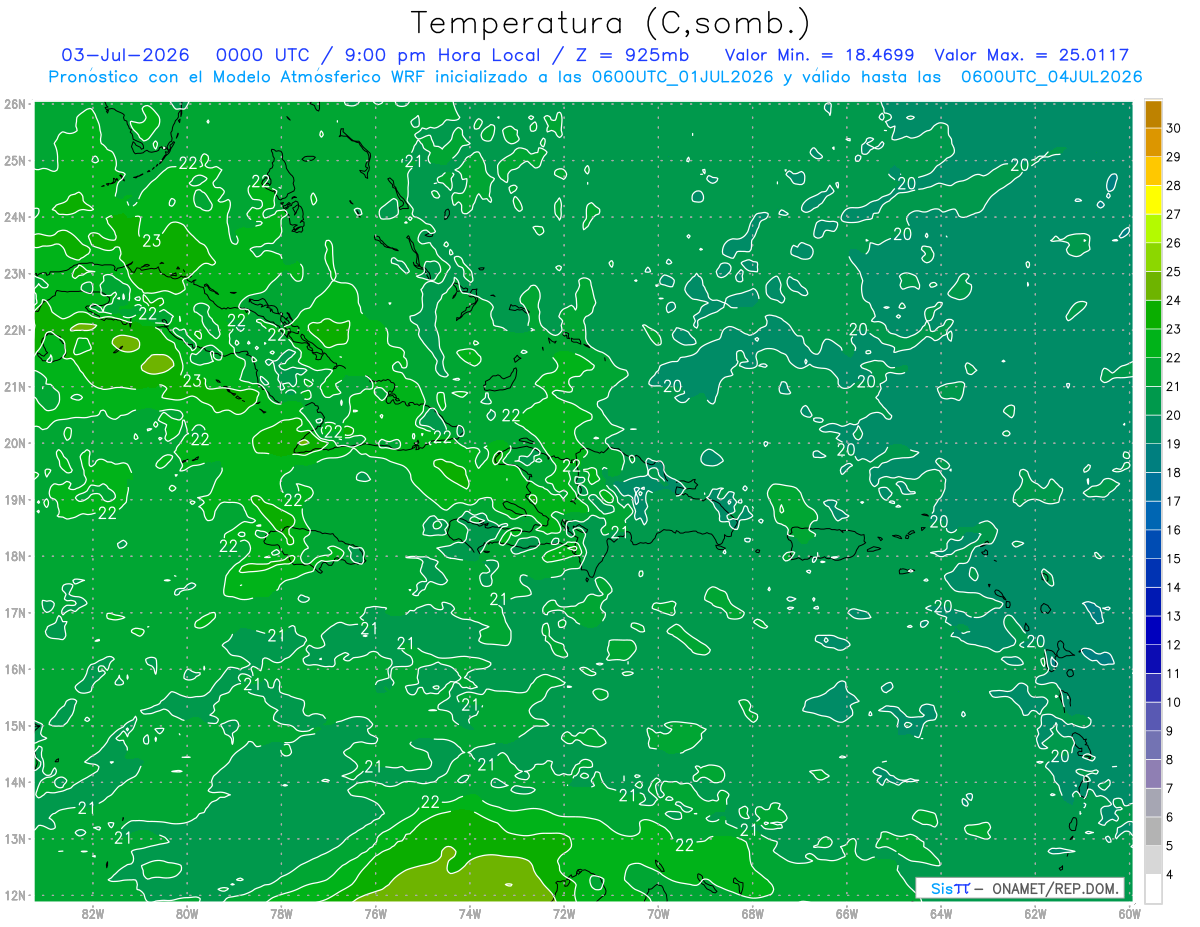1200x927 pixels.
Task: Click the 24N latitude axis label
Action: coord(14,217)
